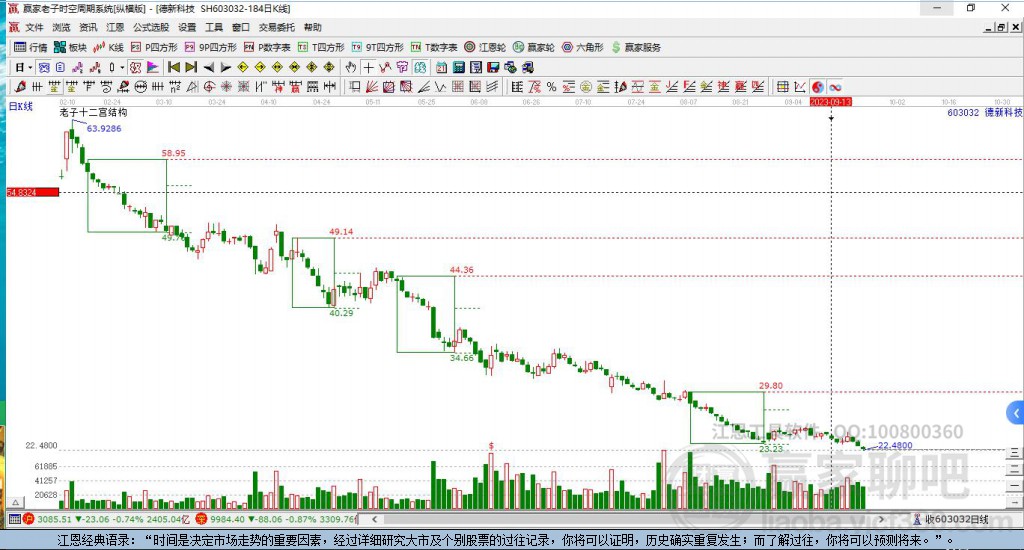Jump to last bar with skip-to-end arrow

click(x=191, y=67)
